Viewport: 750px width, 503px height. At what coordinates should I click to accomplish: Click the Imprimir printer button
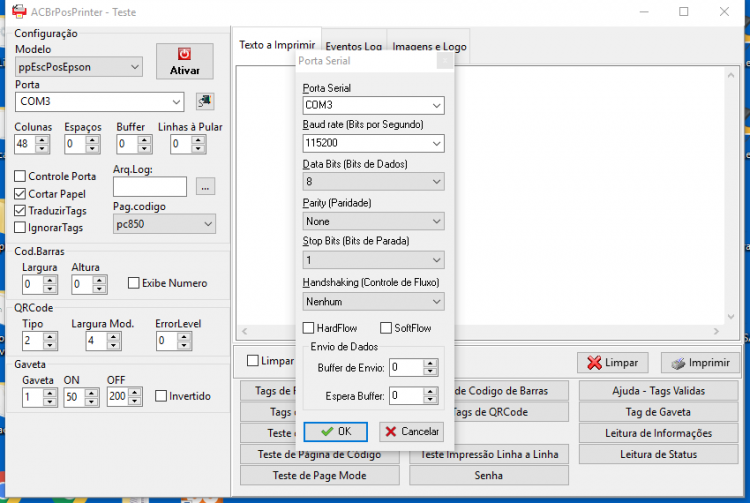point(700,362)
